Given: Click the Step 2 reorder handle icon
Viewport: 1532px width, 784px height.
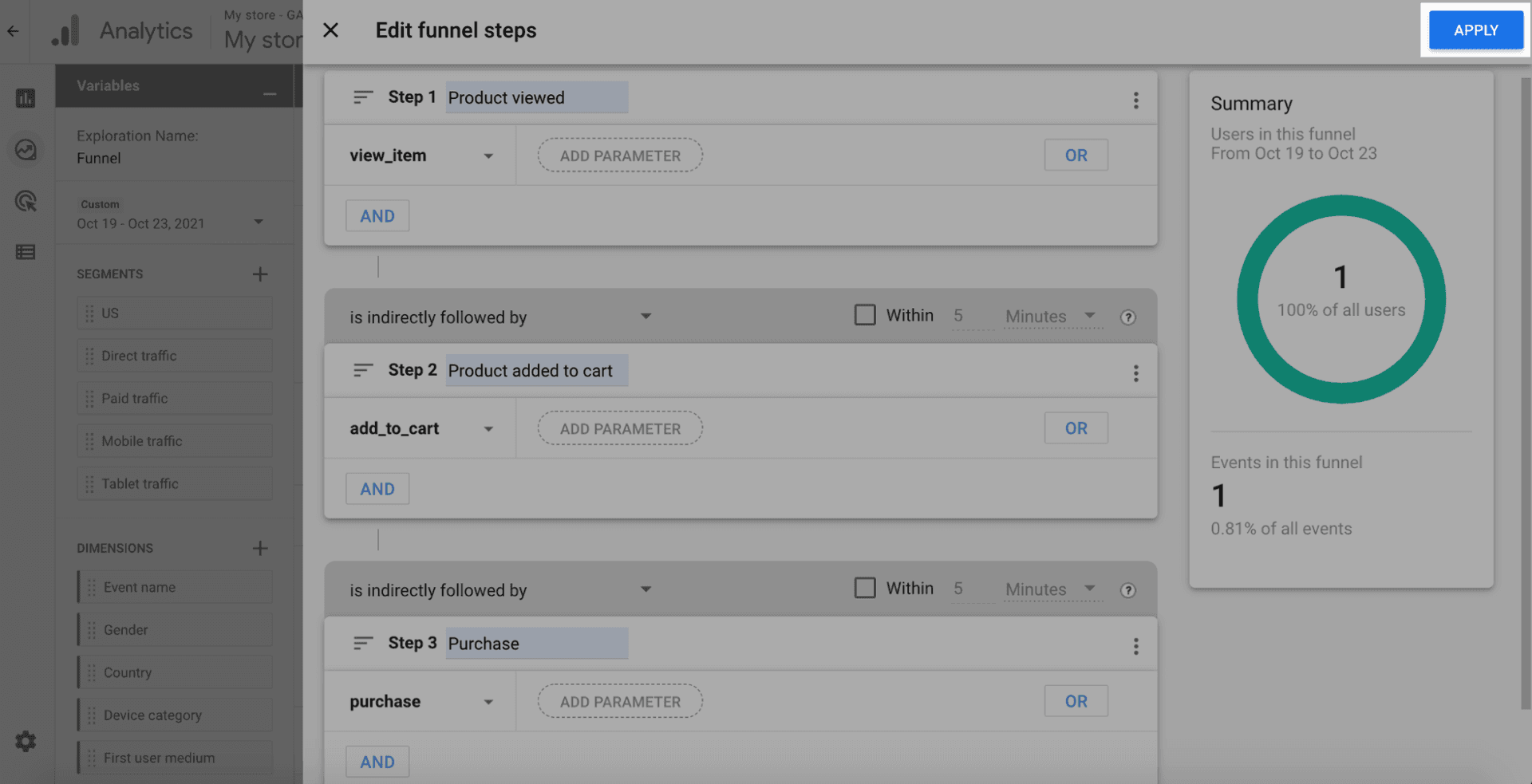Looking at the screenshot, I should click(363, 370).
